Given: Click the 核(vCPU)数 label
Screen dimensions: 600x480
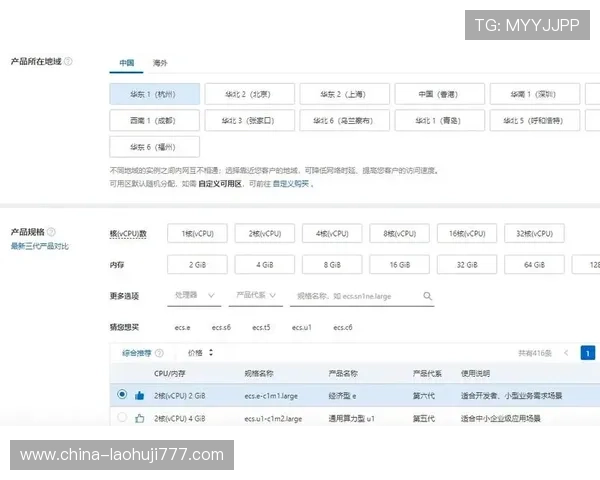Looking at the screenshot, I should point(128,234).
